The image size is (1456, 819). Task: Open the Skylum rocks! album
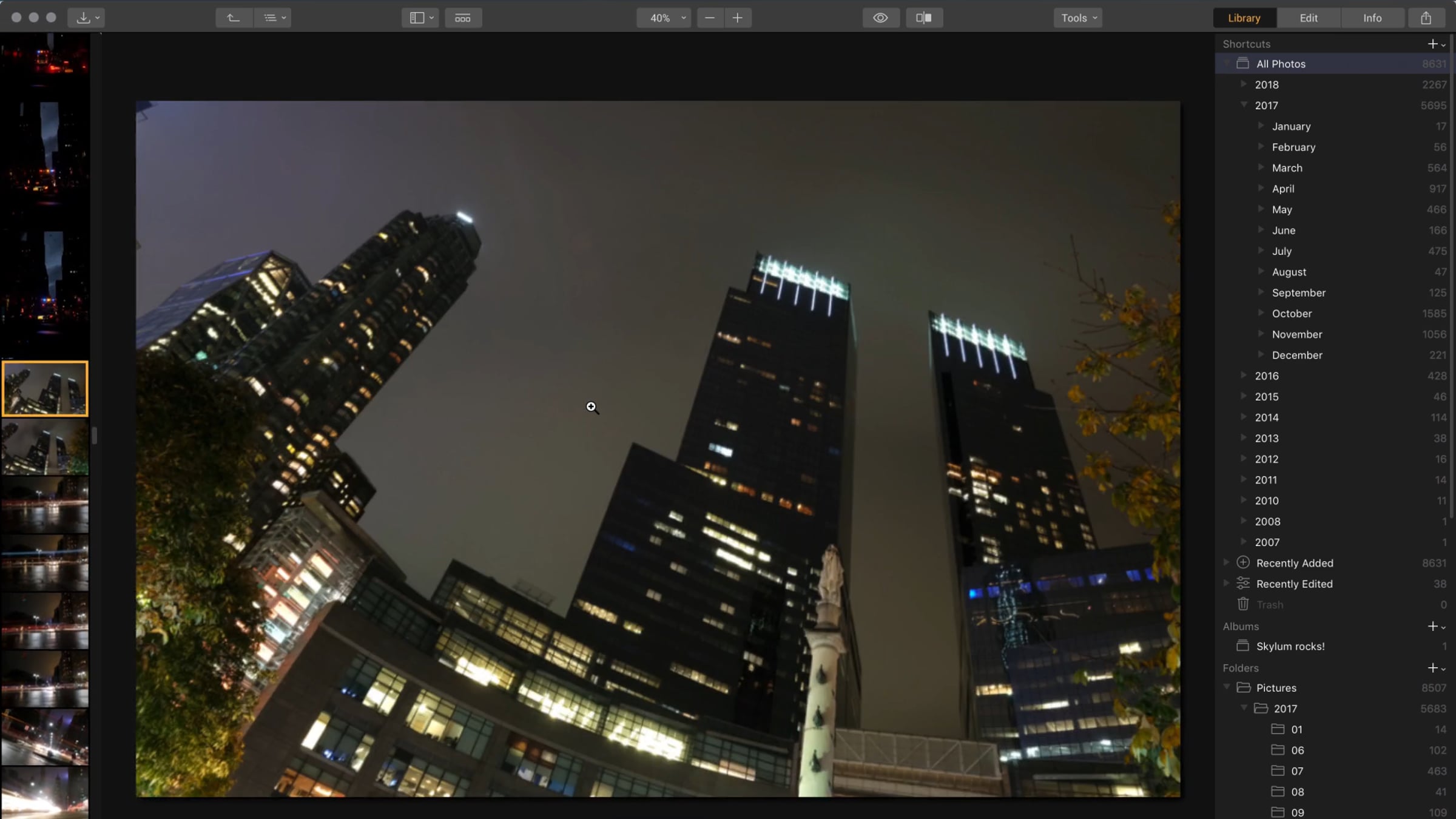click(x=1290, y=646)
